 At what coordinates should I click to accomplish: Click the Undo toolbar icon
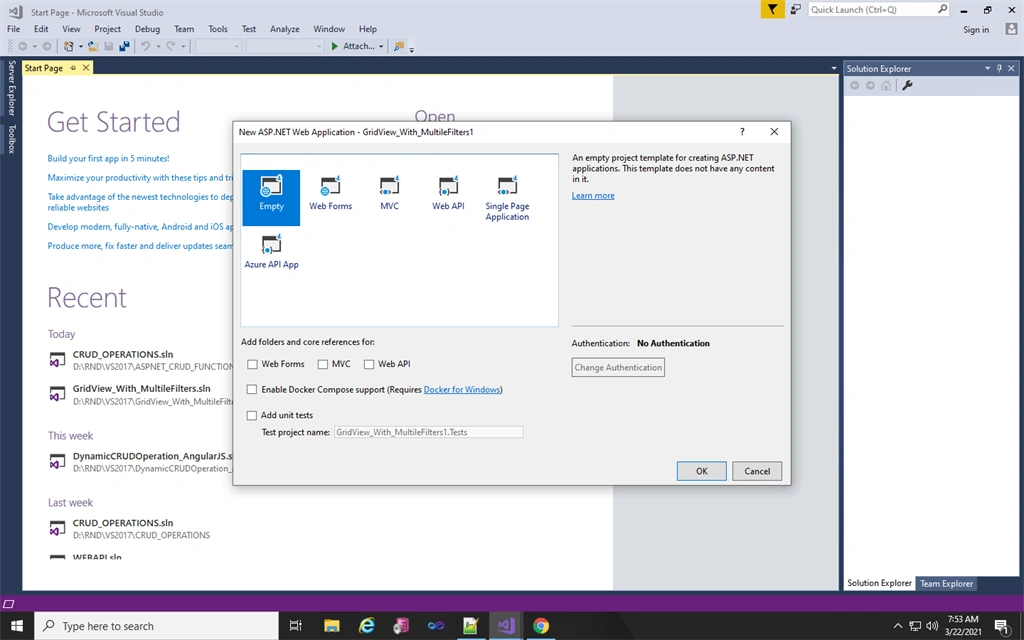point(146,46)
